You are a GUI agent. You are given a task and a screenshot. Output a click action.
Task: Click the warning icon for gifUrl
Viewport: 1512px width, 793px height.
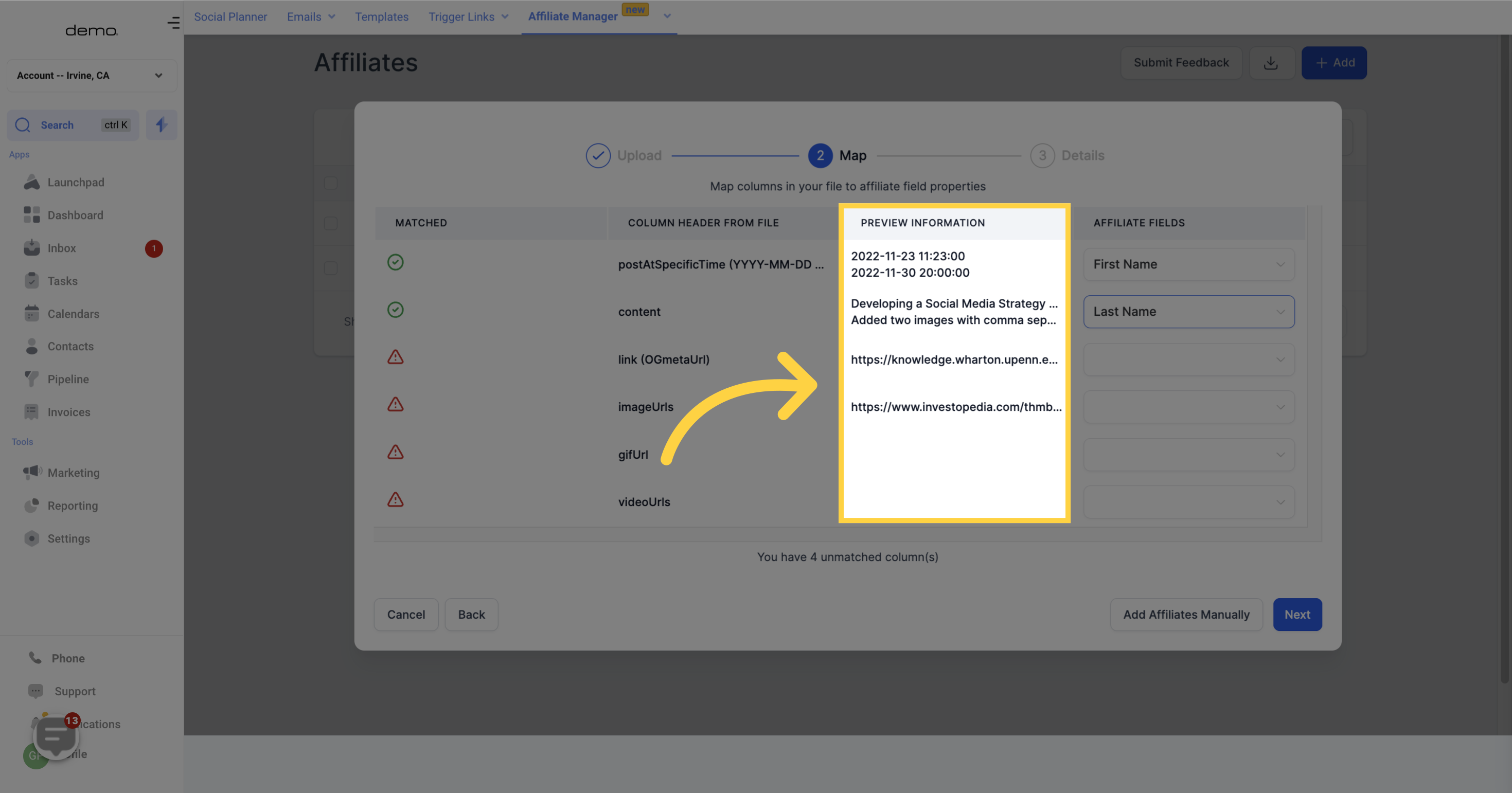(x=396, y=452)
